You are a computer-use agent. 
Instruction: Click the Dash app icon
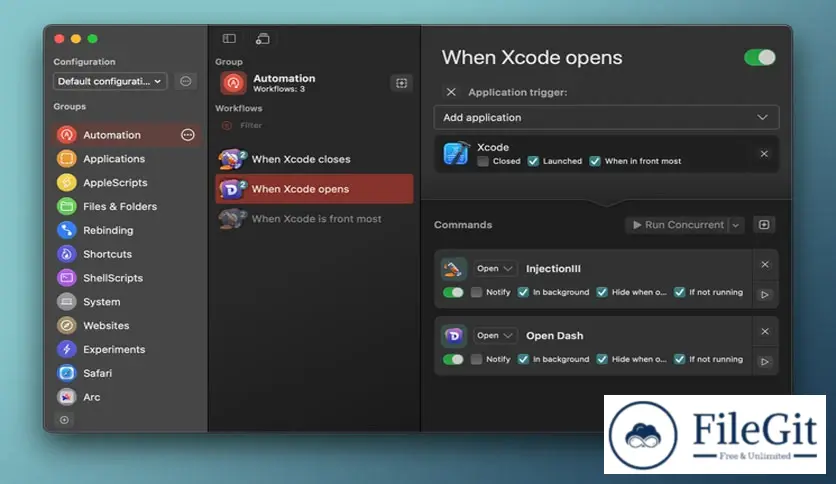454,336
